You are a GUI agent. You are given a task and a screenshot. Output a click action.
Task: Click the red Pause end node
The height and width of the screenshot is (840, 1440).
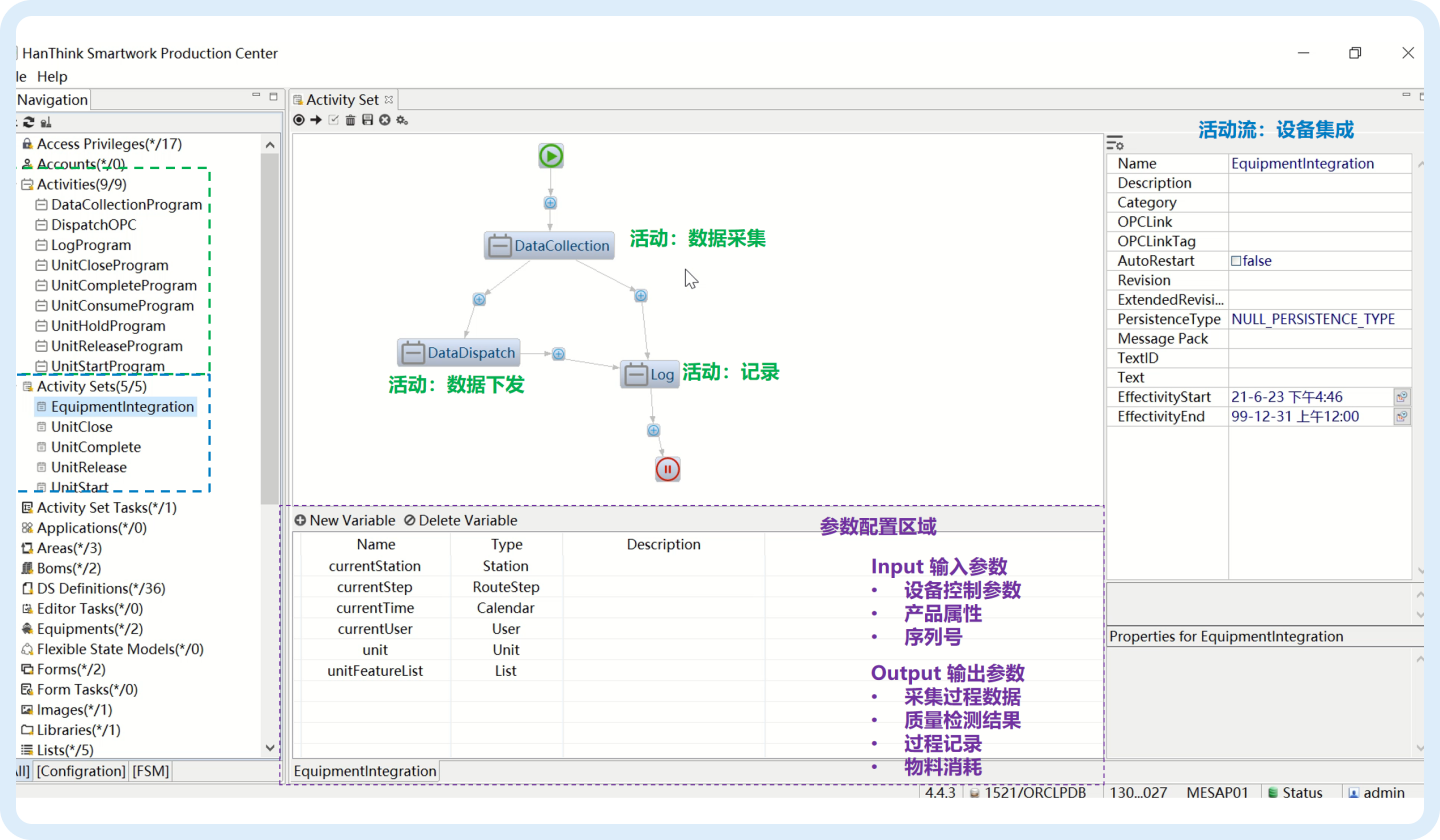(x=668, y=469)
